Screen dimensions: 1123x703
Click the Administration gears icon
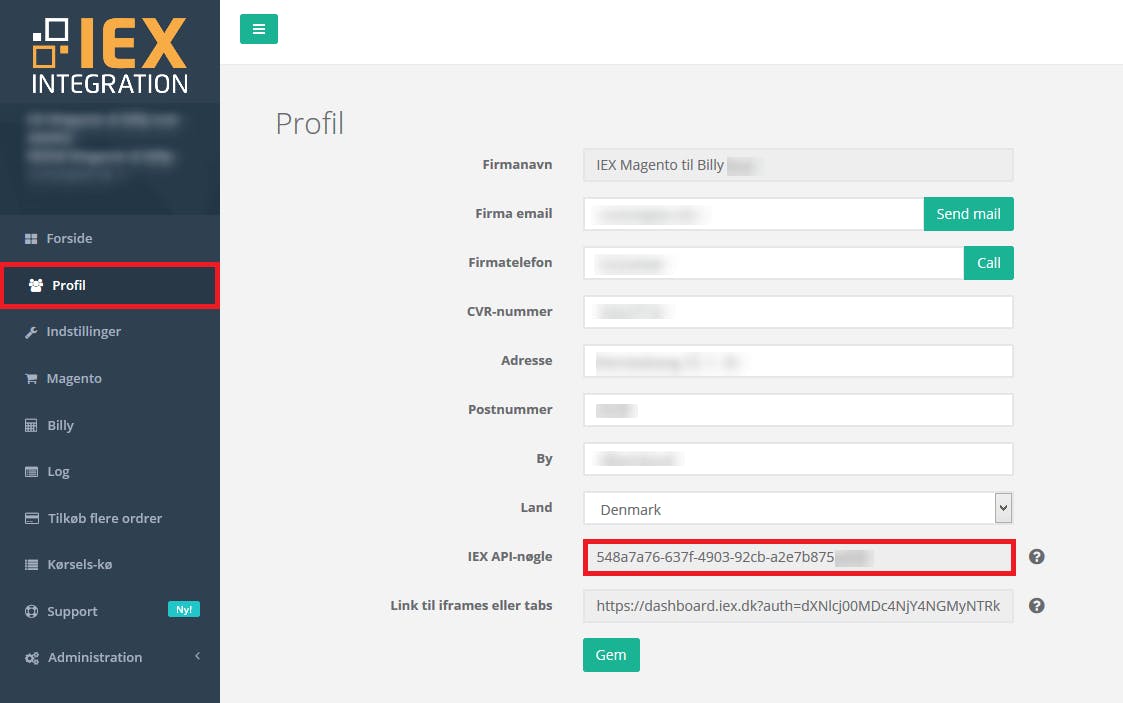tap(32, 658)
